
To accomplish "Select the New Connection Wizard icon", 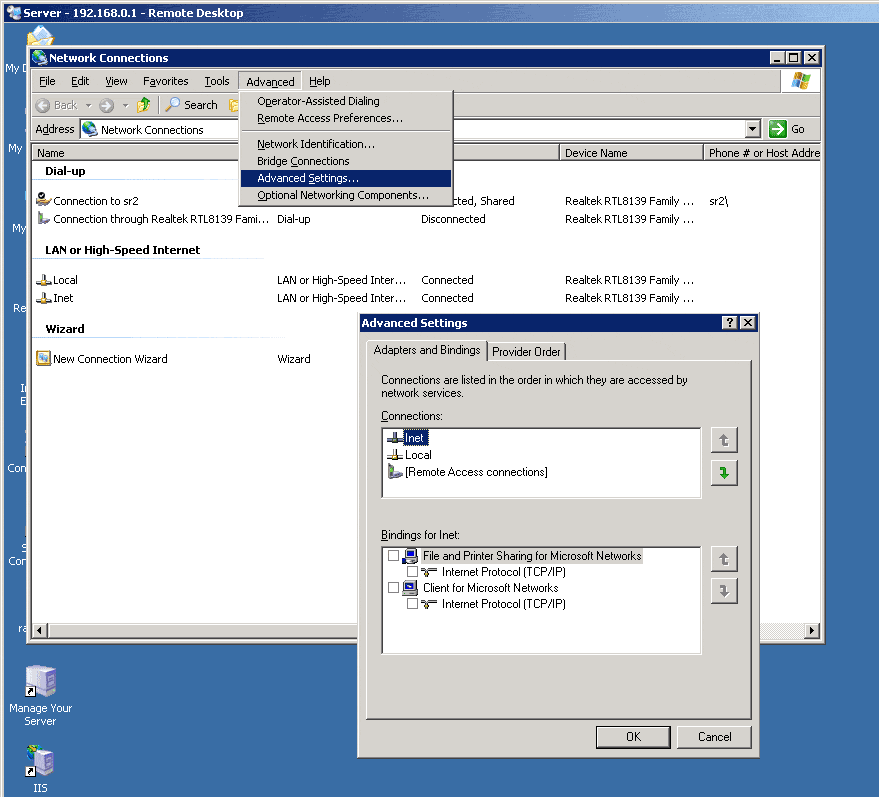I will [44, 358].
